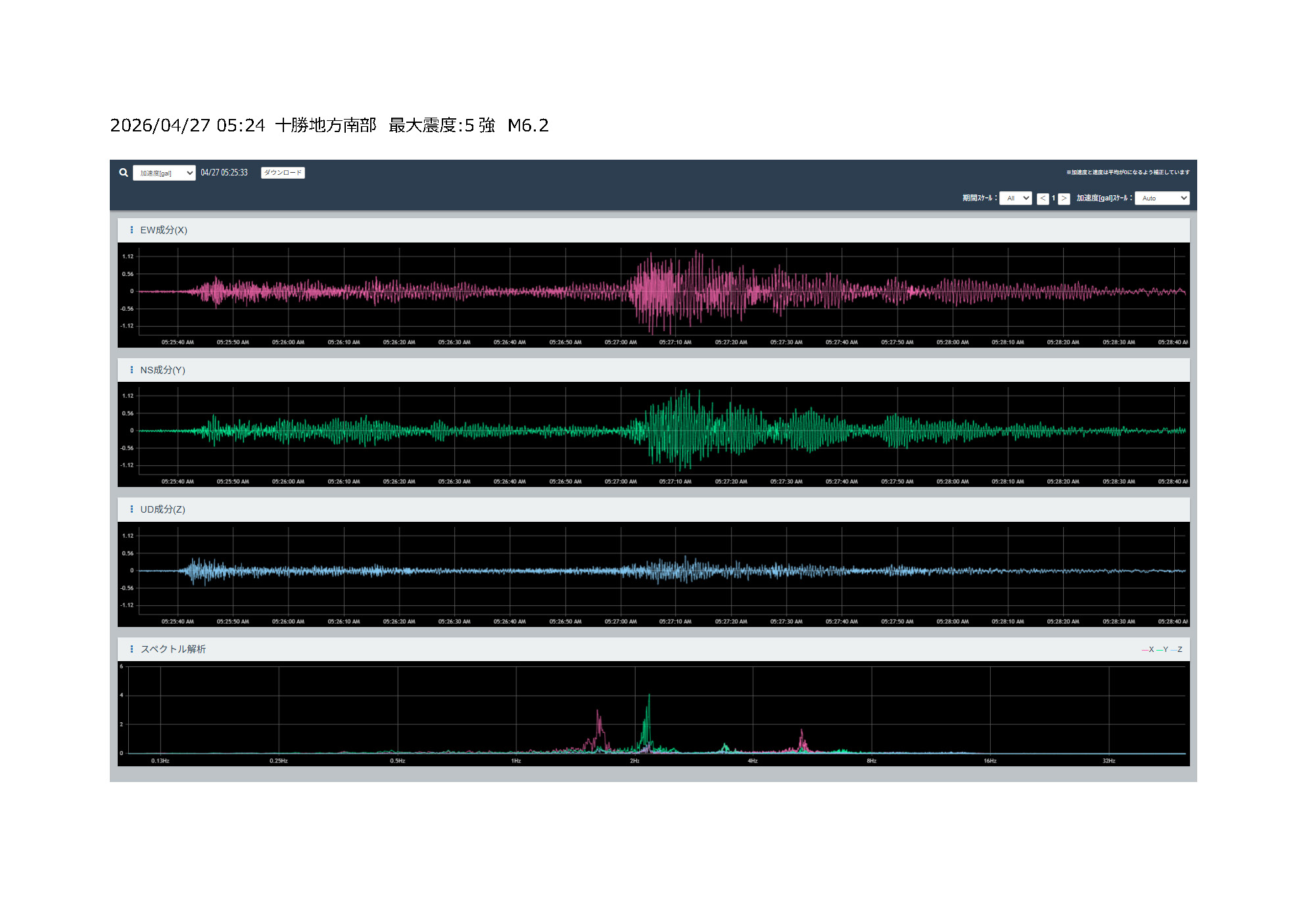This screenshot has height=924, width=1307.
Task: Toggle Z series in spectrum legend
Action: point(1177,649)
